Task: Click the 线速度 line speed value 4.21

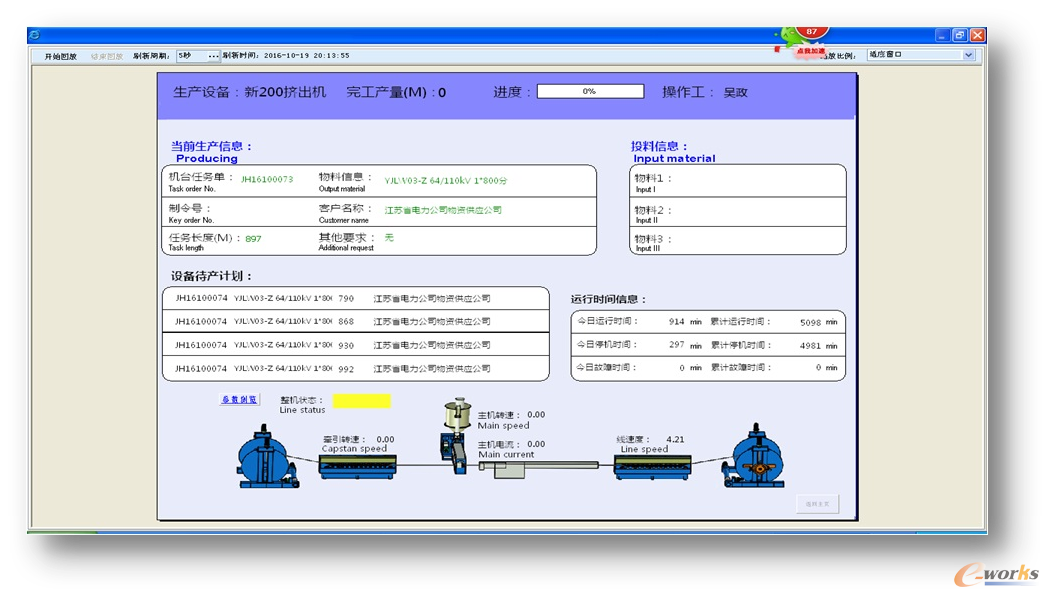Action: pos(675,440)
